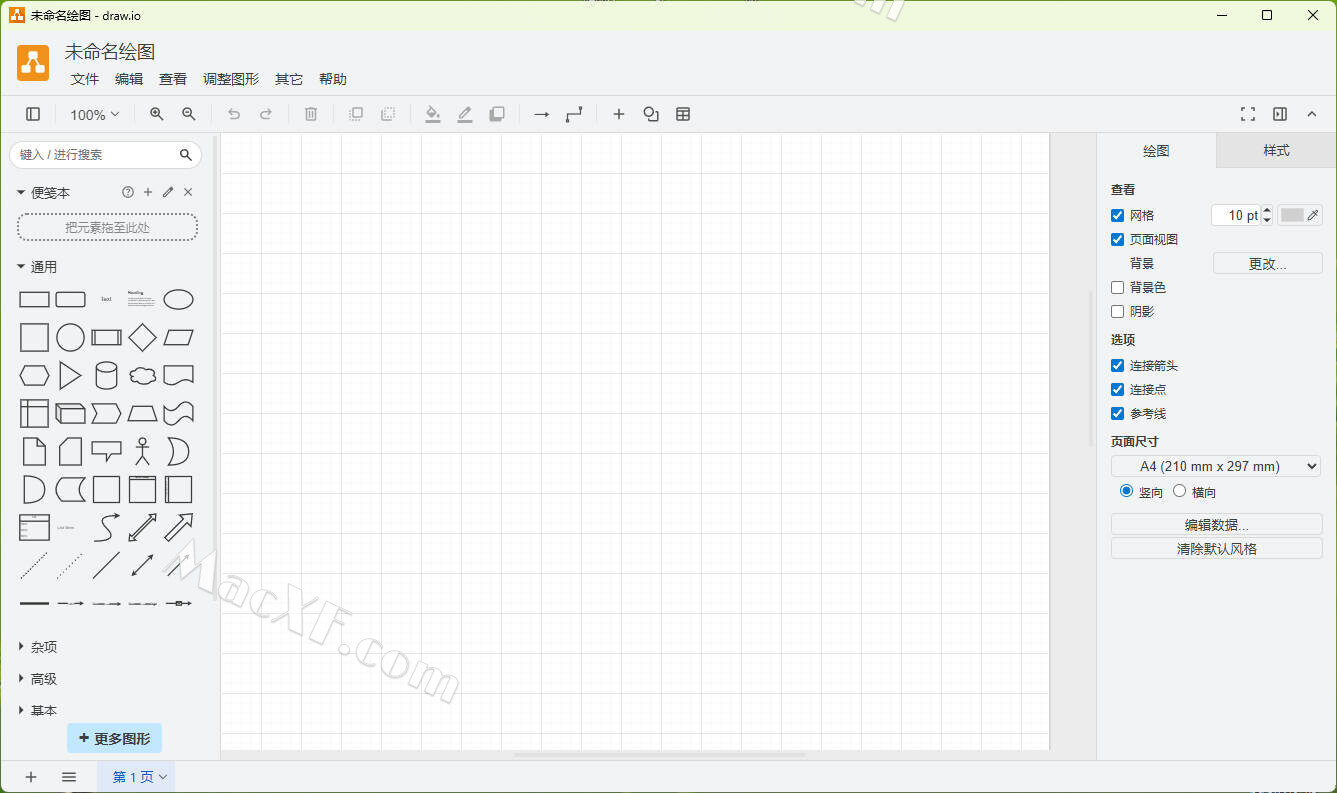Toggle the 网格 grid checkbox
The width and height of the screenshot is (1337, 793).
click(1118, 215)
